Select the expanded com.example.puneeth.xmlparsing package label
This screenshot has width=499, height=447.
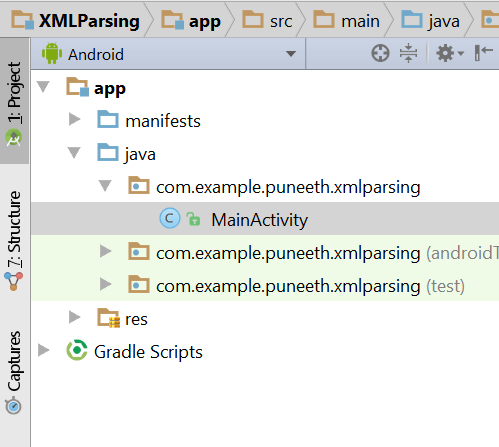288,187
